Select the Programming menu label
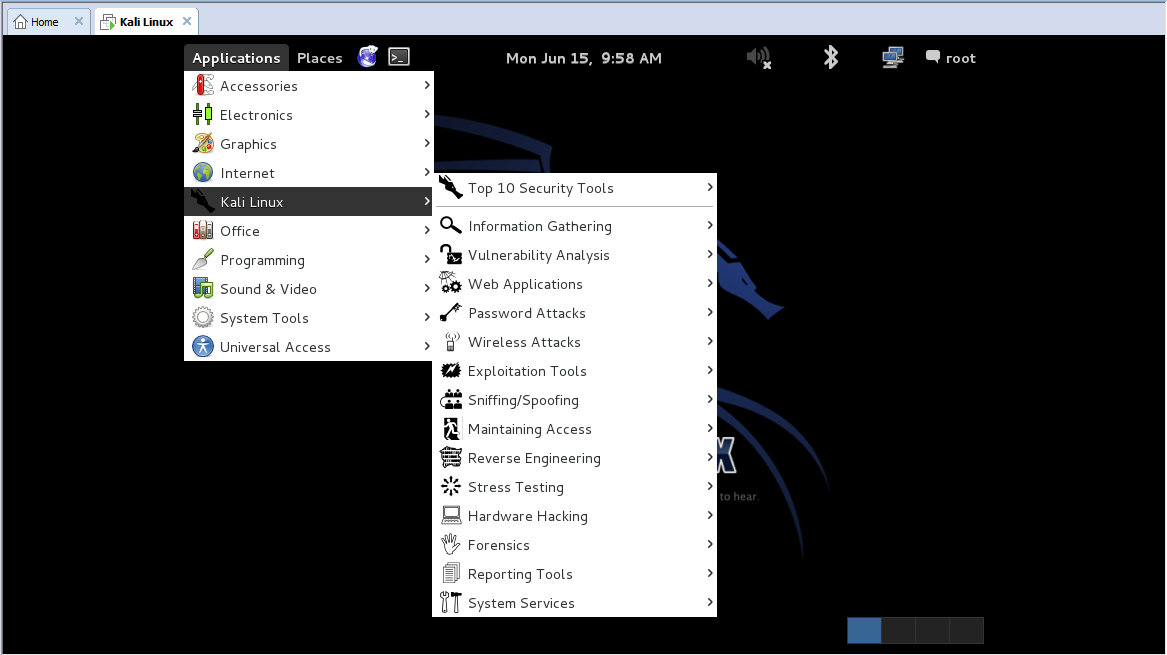Viewport: 1167px width, 655px height. coord(263,260)
